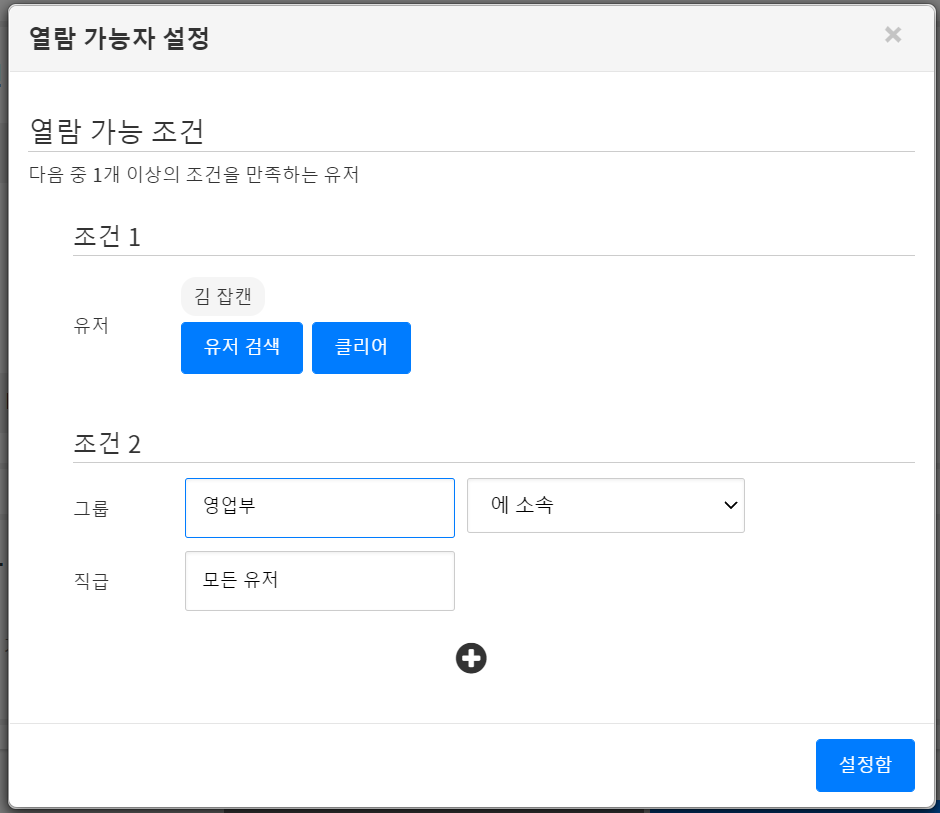Viewport: 940px width, 813px height.
Task: Click the 조건 1 section heading
Action: [x=107, y=237]
